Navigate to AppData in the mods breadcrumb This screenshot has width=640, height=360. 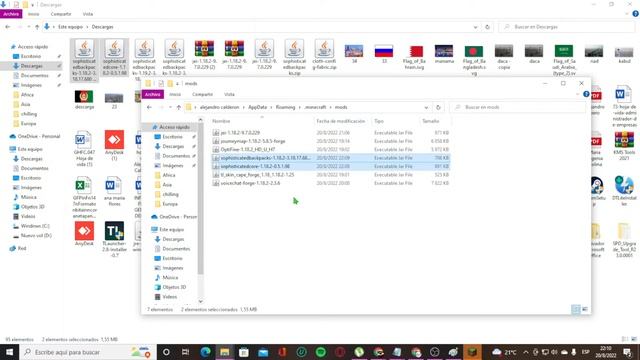(258, 107)
